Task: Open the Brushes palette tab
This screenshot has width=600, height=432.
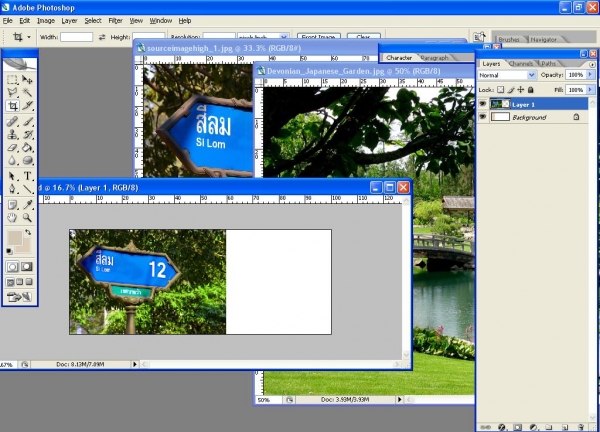Action: (509, 39)
